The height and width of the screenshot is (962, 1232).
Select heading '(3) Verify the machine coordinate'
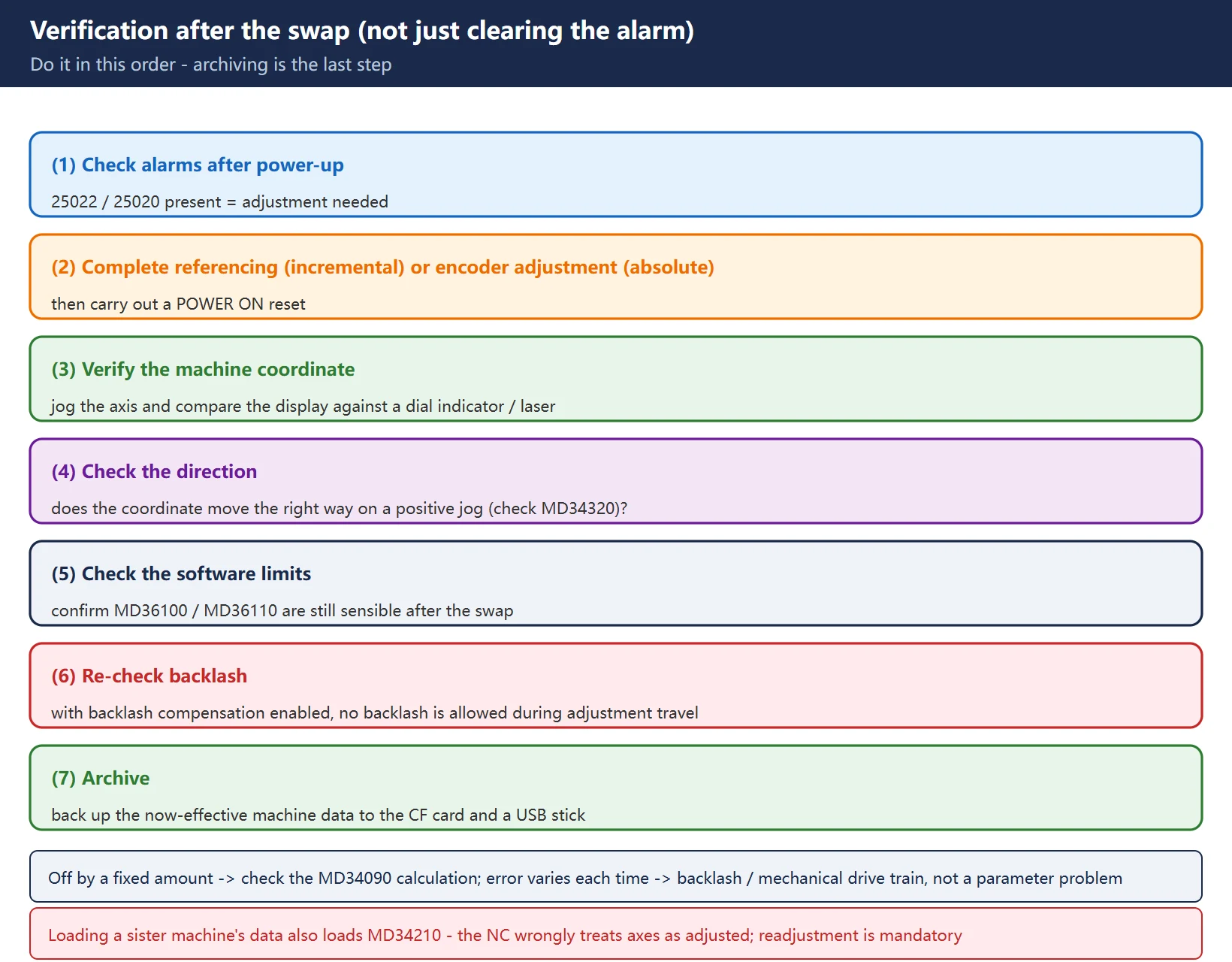(203, 370)
